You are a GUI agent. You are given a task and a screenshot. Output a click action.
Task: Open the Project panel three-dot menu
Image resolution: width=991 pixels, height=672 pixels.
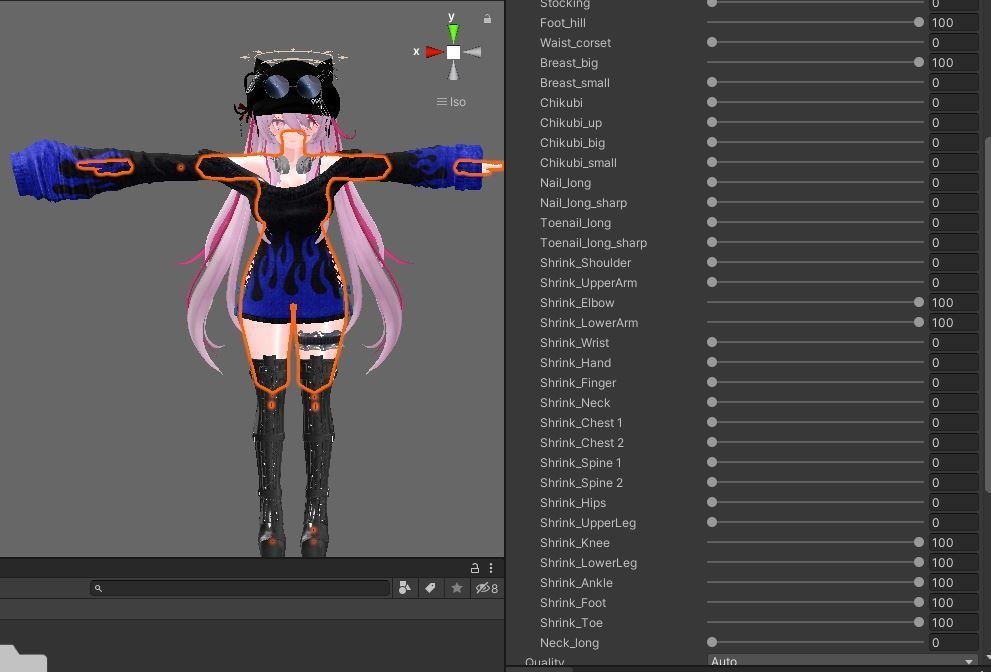pos(490,568)
